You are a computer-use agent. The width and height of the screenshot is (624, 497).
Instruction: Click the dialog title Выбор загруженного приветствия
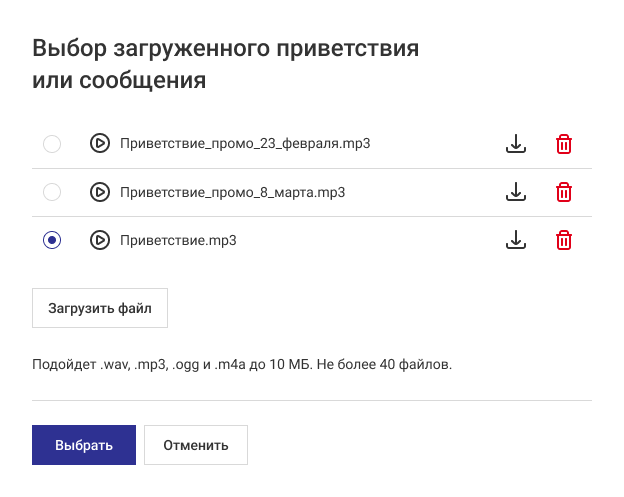point(225,48)
